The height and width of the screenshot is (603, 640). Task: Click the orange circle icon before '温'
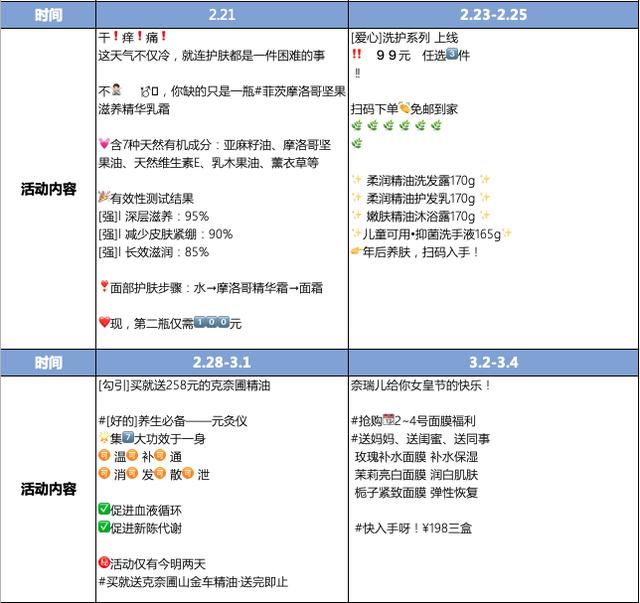tap(104, 455)
